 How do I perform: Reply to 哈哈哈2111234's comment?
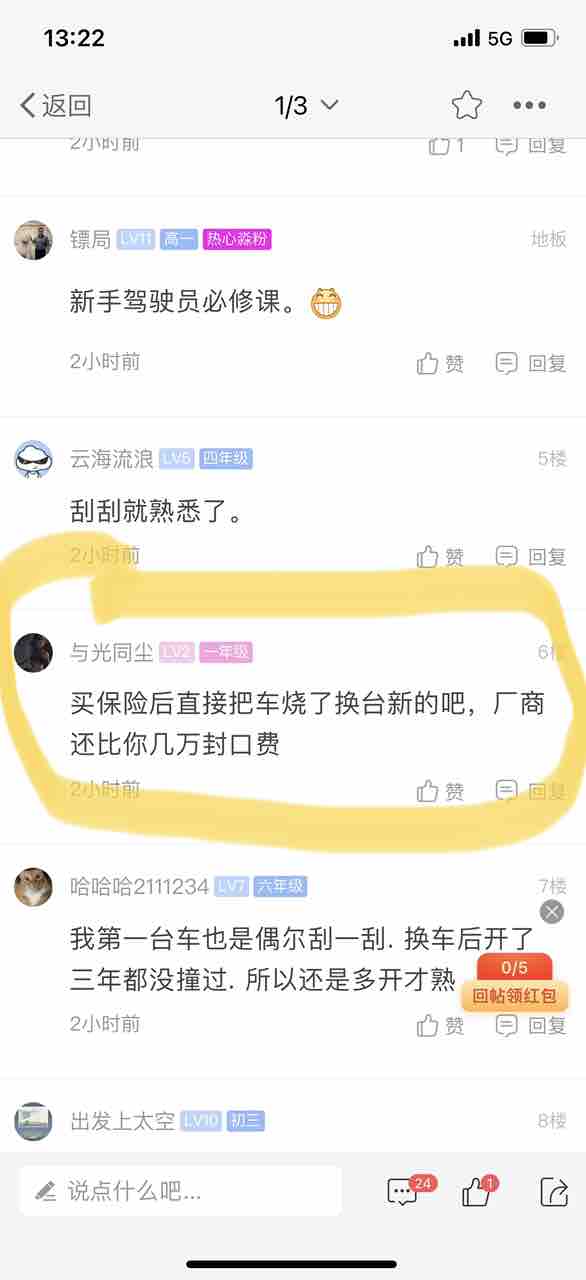click(531, 1025)
